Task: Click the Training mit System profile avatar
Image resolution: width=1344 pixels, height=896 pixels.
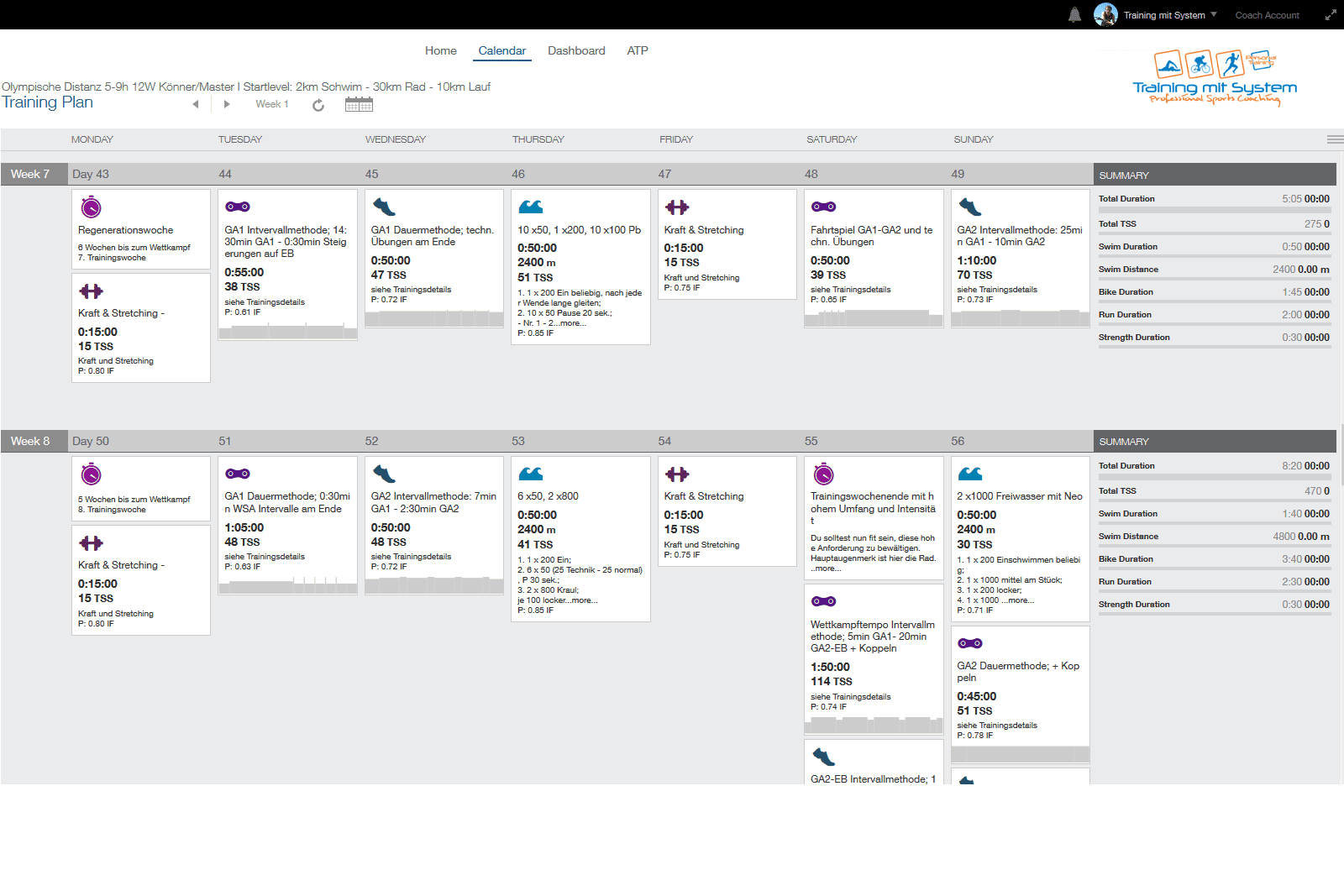Action: [x=1105, y=14]
